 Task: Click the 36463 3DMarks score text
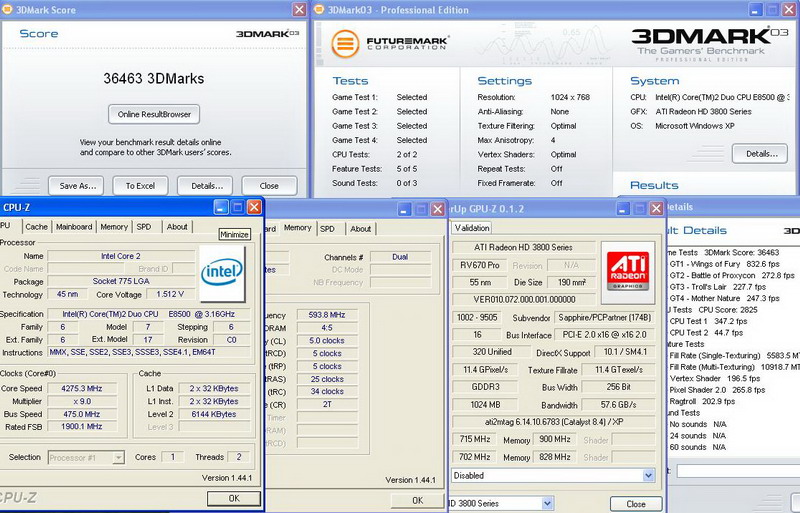pyautogui.click(x=154, y=79)
